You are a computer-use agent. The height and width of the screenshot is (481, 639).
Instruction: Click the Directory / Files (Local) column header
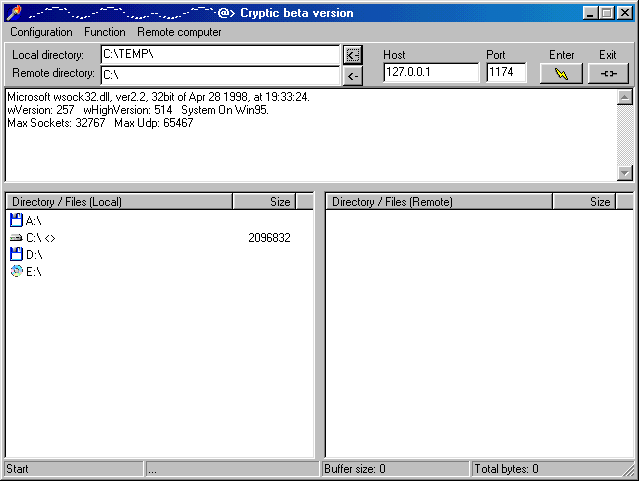(x=118, y=202)
